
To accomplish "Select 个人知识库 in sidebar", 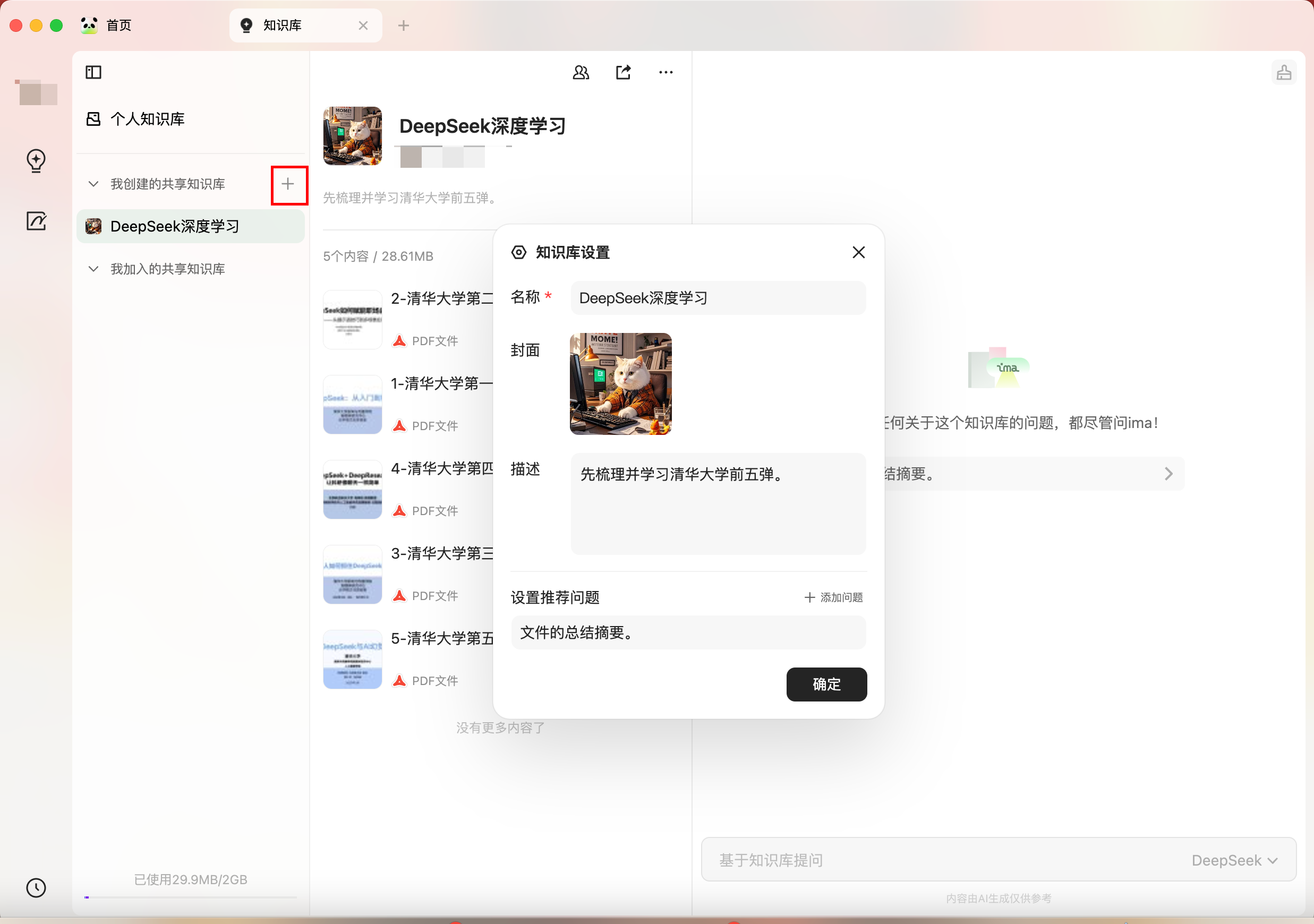I will 147,119.
